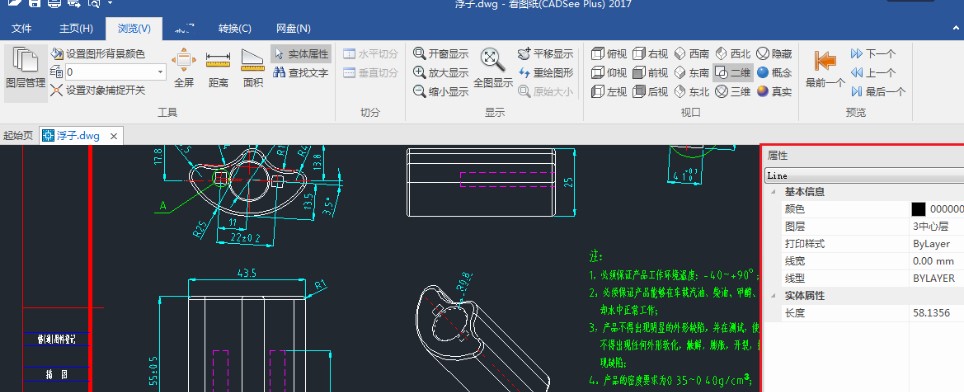
Task: Switch to 转换(C) ribbon tab
Action: point(235,28)
